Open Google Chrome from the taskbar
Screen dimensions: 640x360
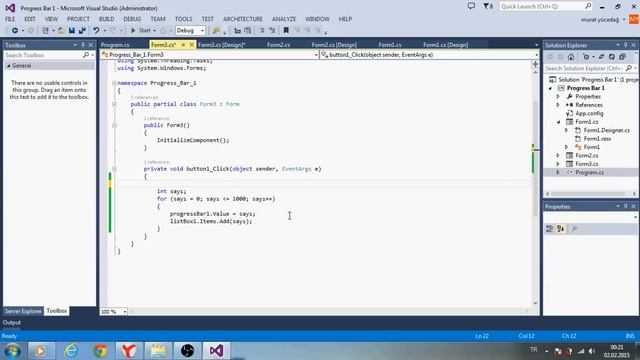(100, 351)
